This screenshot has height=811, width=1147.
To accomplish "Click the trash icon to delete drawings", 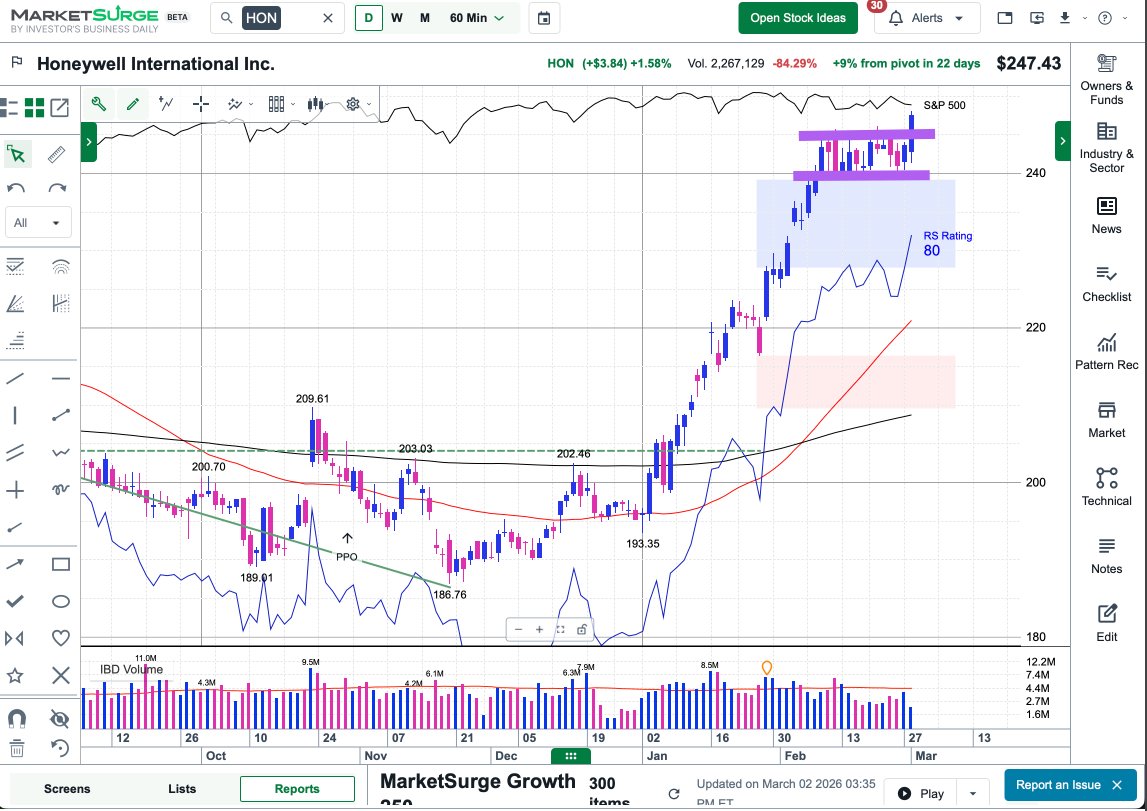I will pyautogui.click(x=16, y=748).
